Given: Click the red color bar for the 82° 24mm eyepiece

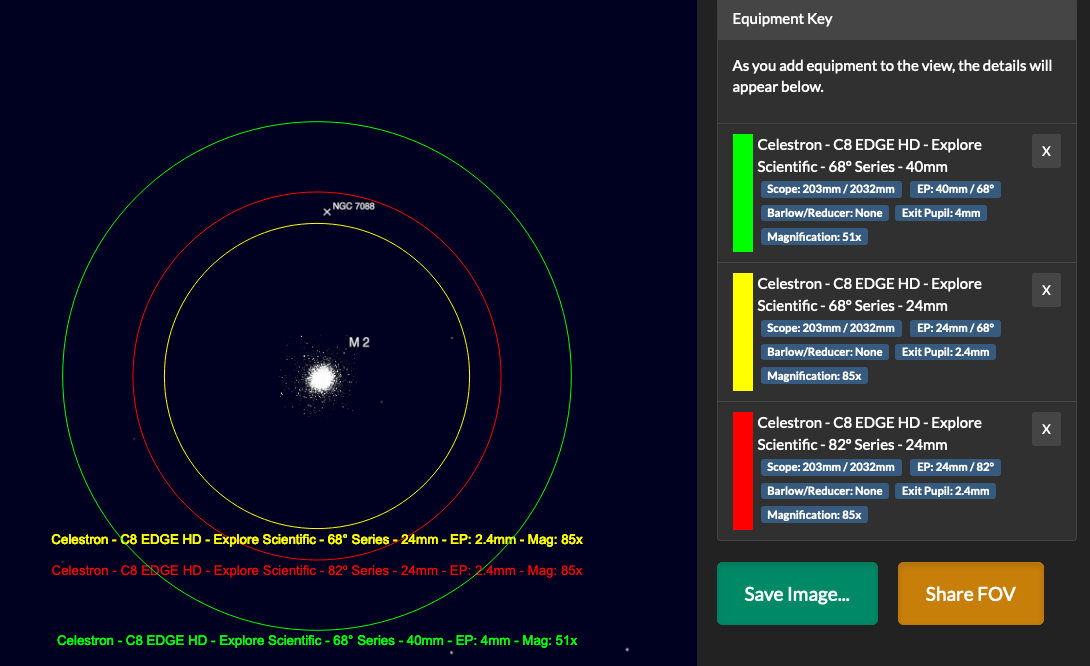Looking at the screenshot, I should [743, 471].
